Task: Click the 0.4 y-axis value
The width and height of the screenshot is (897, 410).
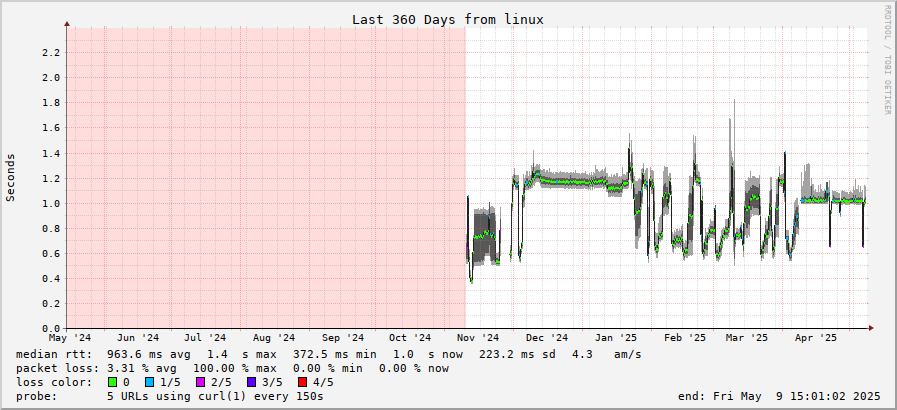Action: coord(50,278)
